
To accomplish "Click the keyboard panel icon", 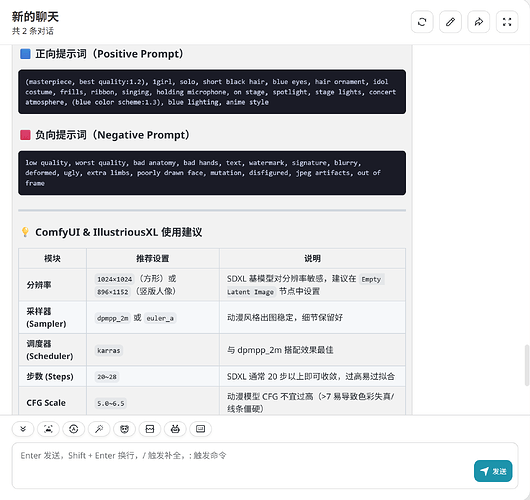I will click(200, 429).
